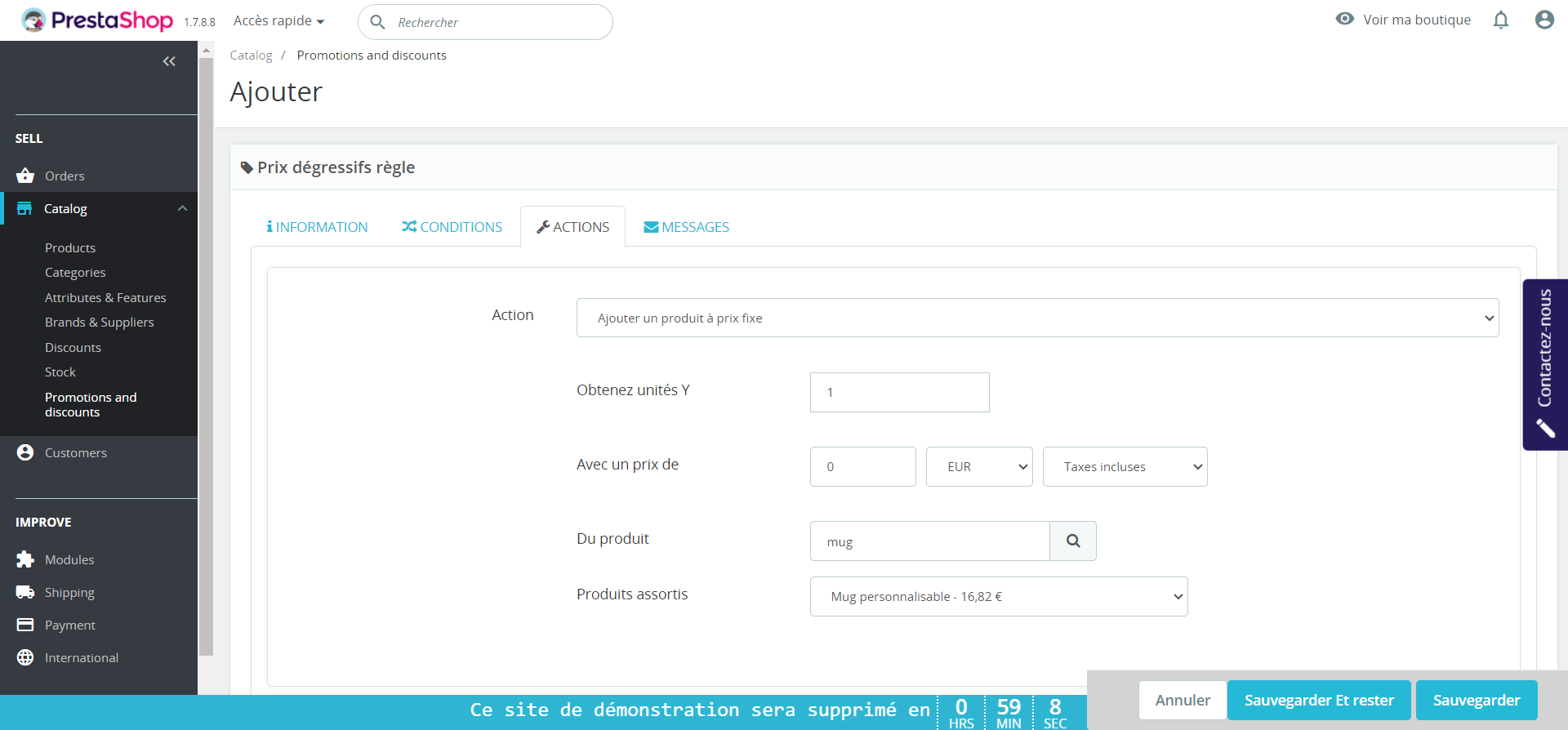Click the Annuler button
This screenshot has width=1568, height=730.
(1183, 700)
